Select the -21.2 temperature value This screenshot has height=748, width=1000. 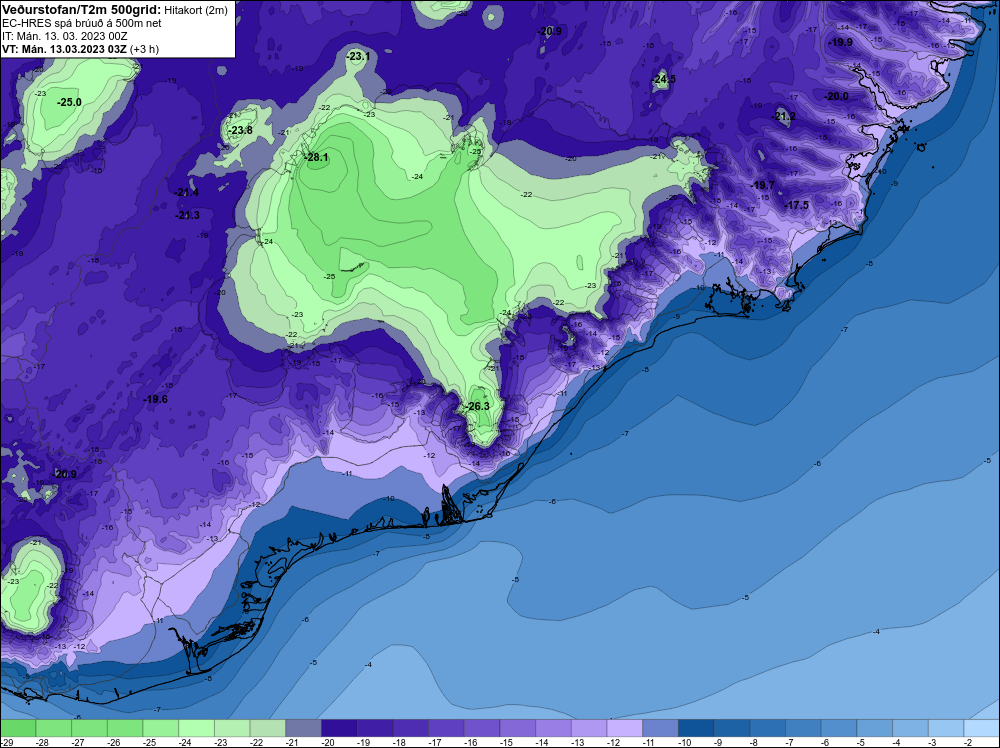pos(784,116)
